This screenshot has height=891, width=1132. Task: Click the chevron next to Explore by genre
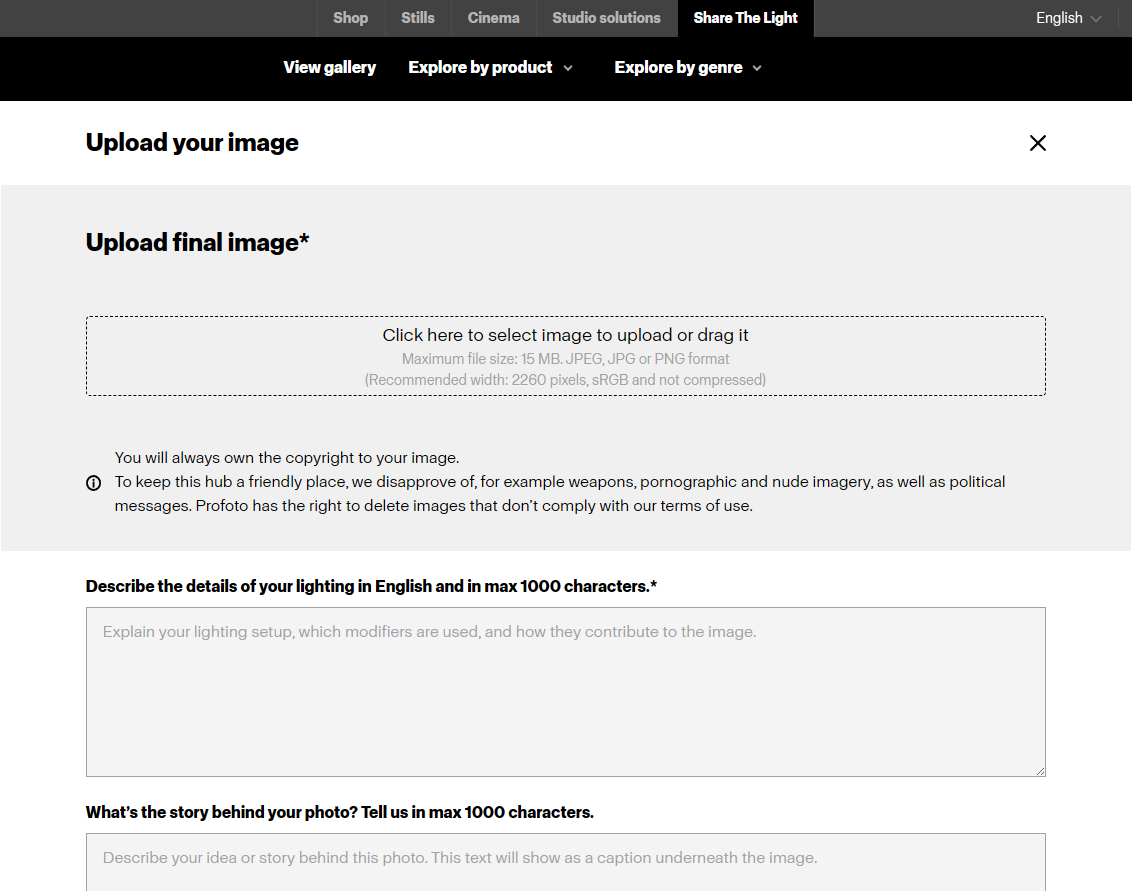pos(757,68)
